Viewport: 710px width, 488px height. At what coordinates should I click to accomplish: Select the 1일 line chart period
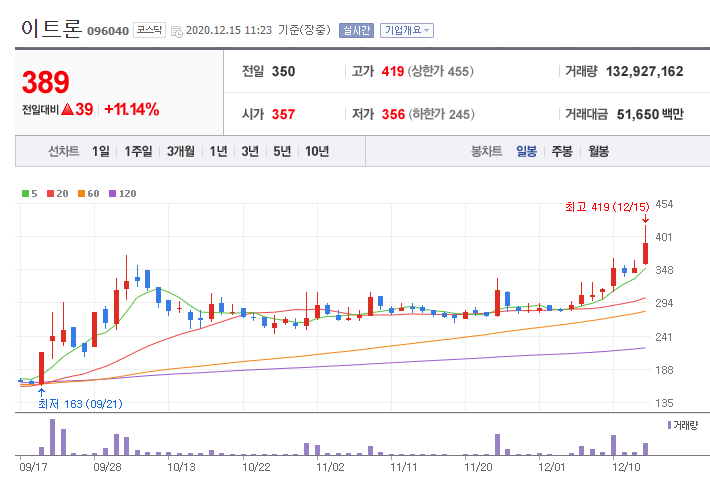100,151
